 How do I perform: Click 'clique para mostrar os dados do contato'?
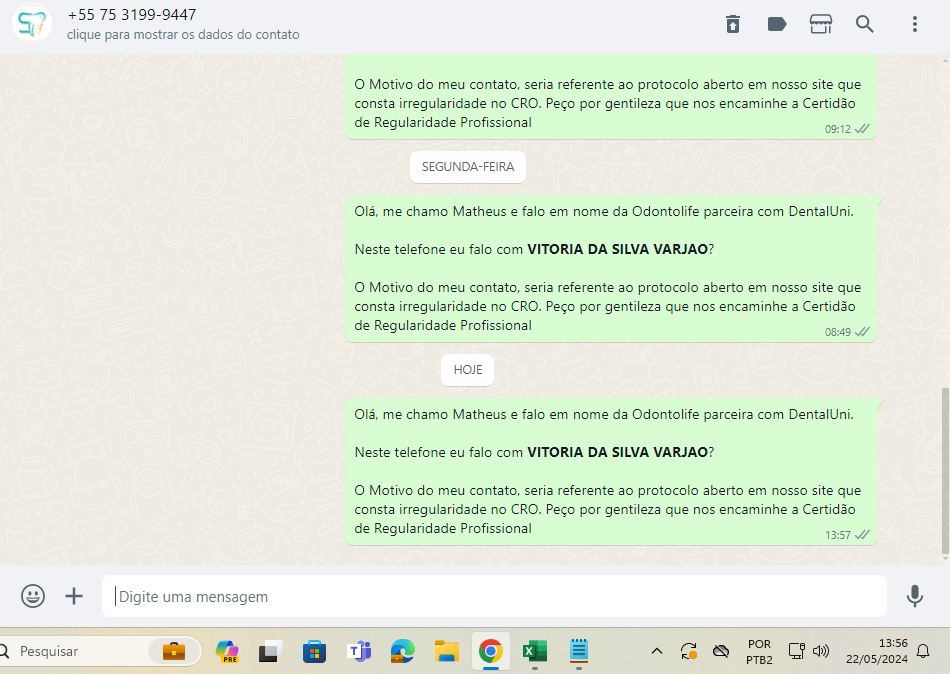(183, 35)
